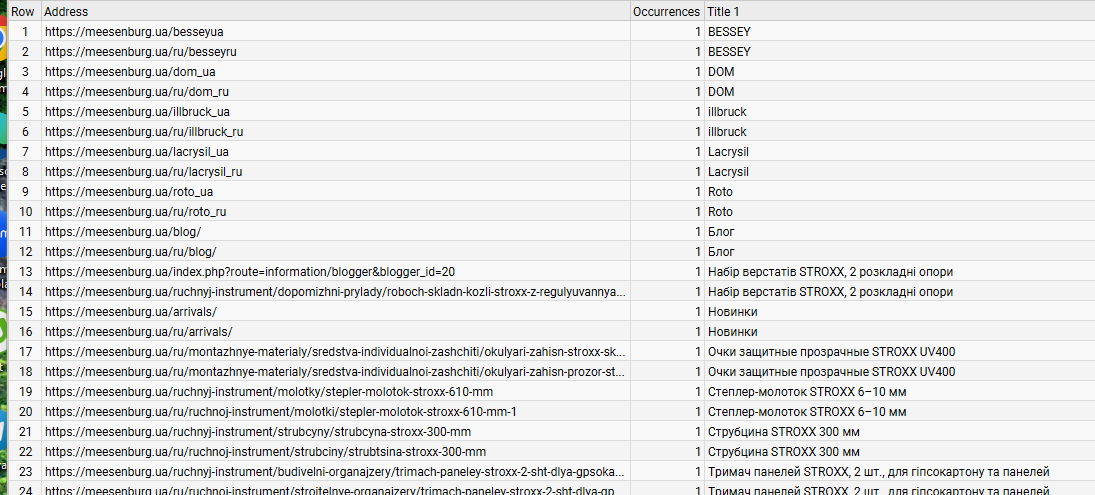Click the Occurrences value in row 12
The width and height of the screenshot is (1095, 495).
tap(698, 251)
